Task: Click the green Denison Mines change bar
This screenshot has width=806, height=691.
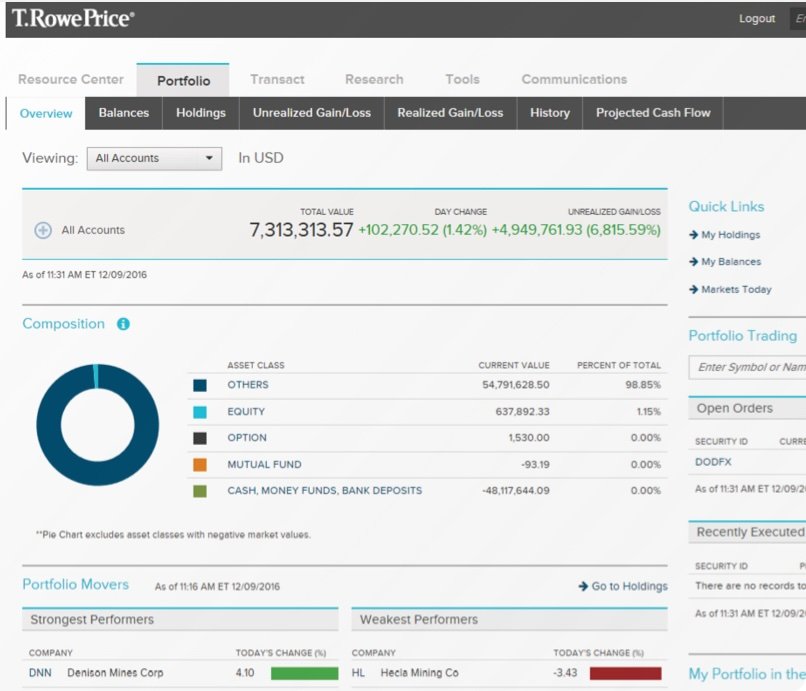Action: click(304, 674)
